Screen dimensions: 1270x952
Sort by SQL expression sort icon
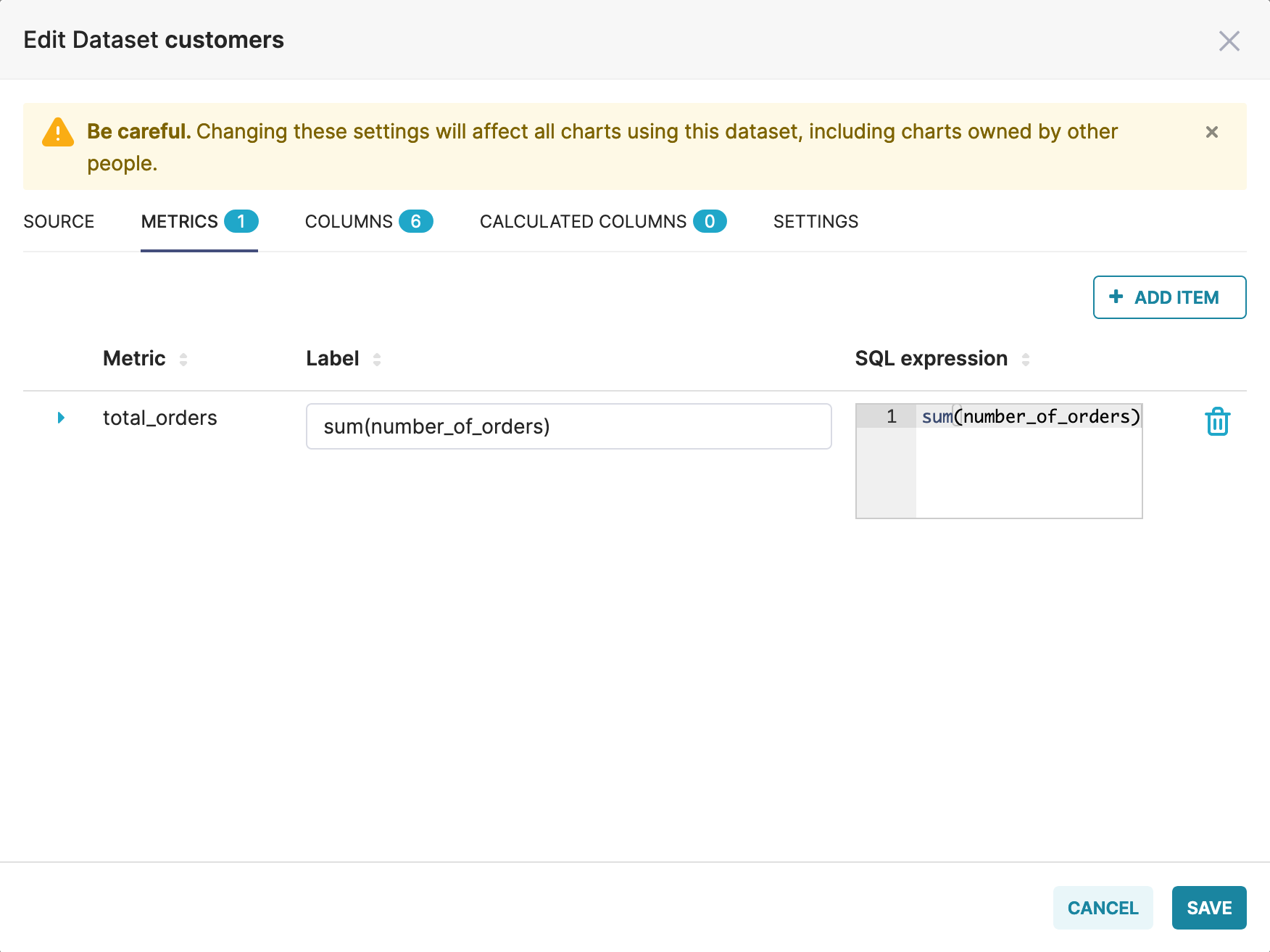1025,359
